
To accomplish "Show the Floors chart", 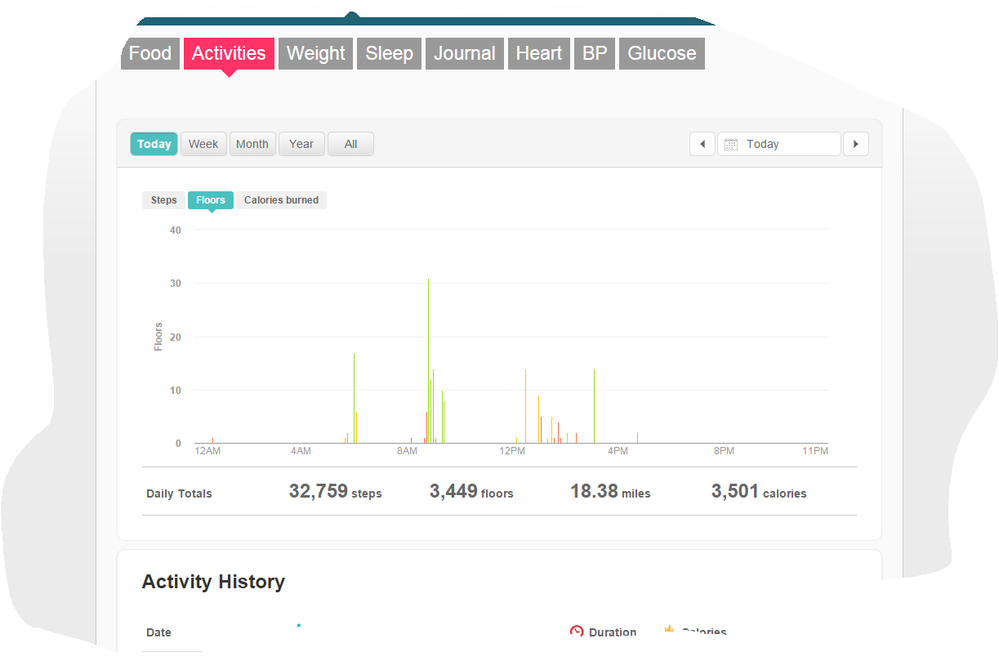I will (x=210, y=200).
